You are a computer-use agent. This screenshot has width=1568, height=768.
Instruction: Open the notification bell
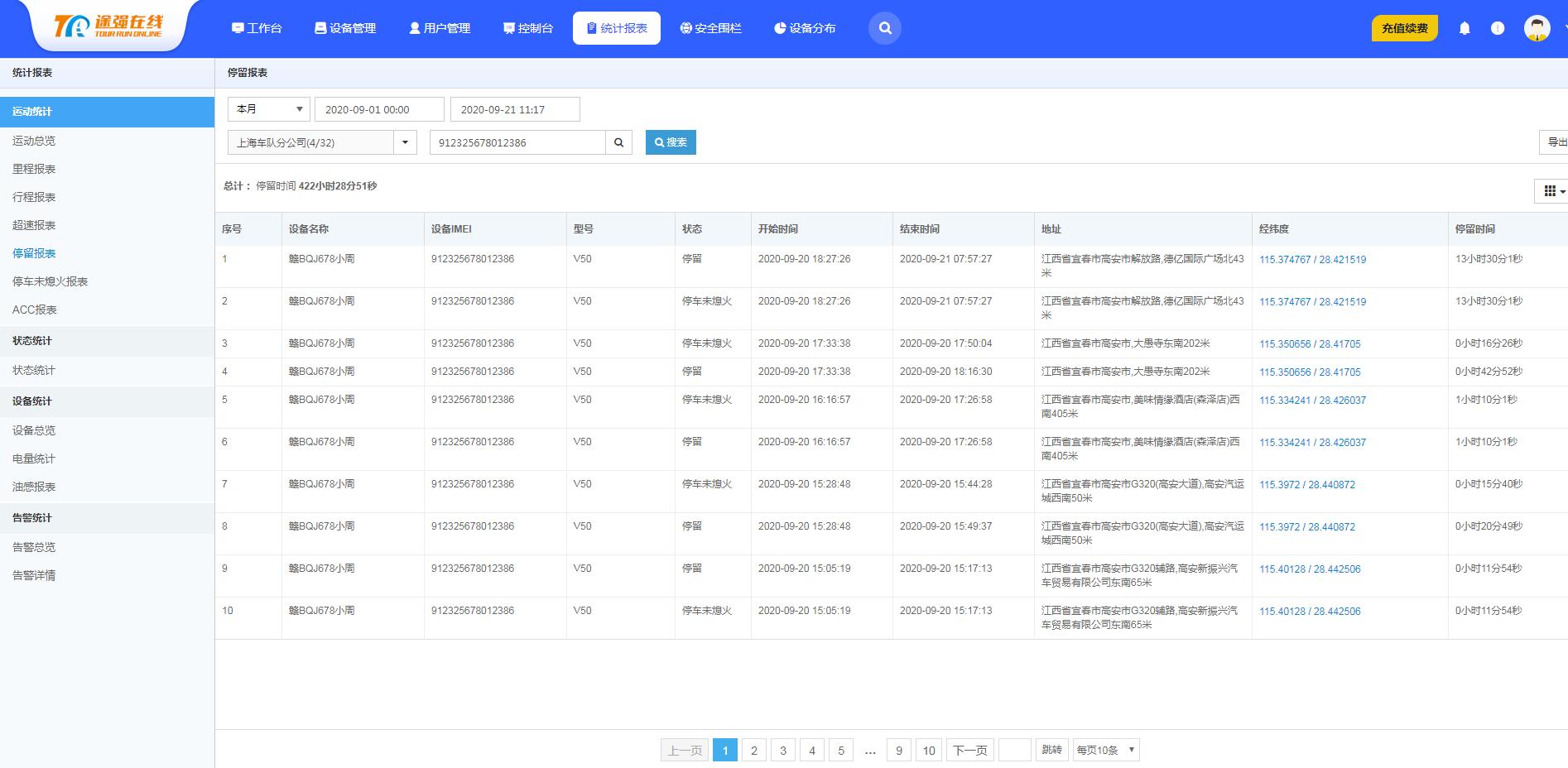(1465, 28)
